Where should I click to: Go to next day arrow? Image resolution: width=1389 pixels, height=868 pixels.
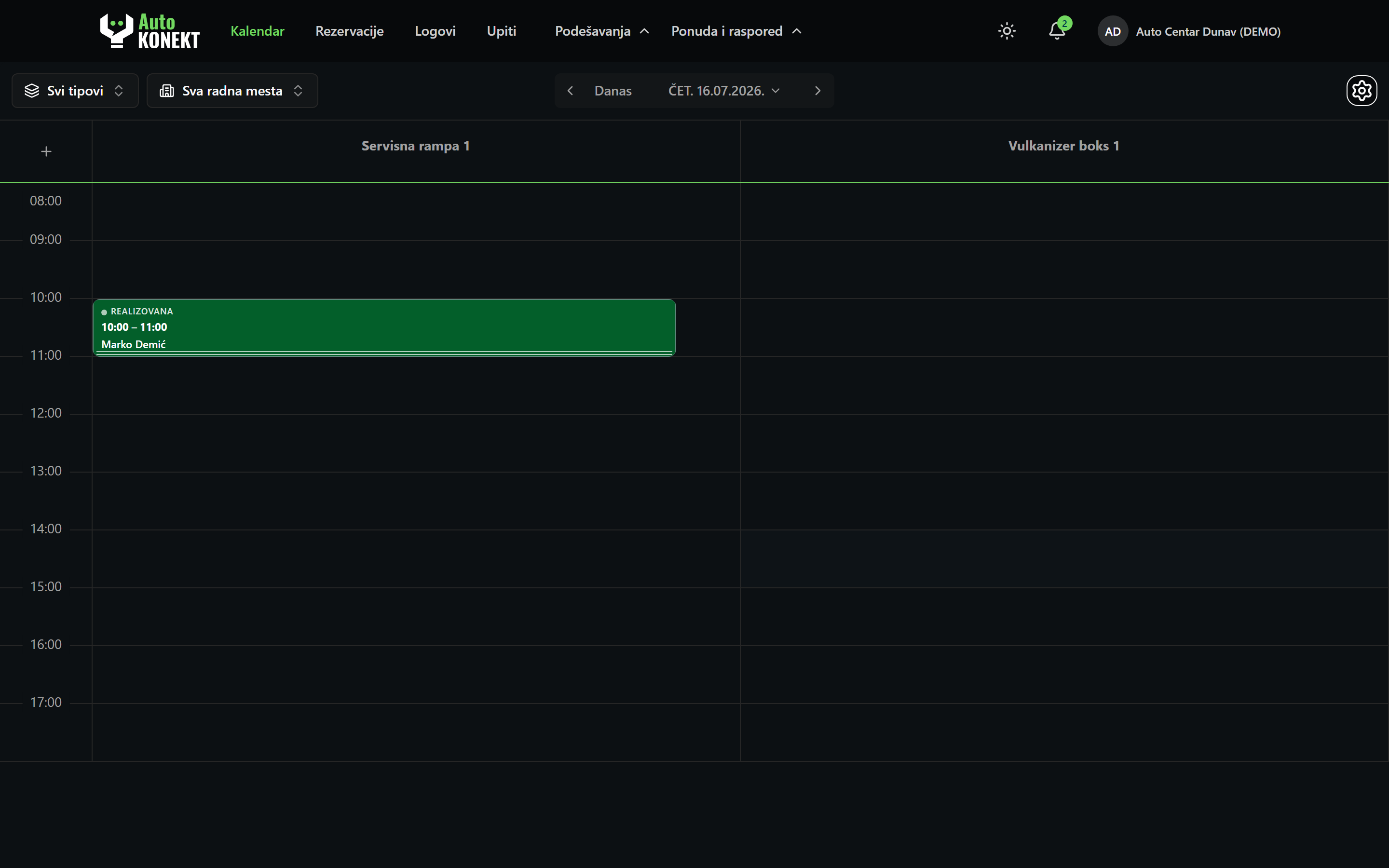(817, 91)
